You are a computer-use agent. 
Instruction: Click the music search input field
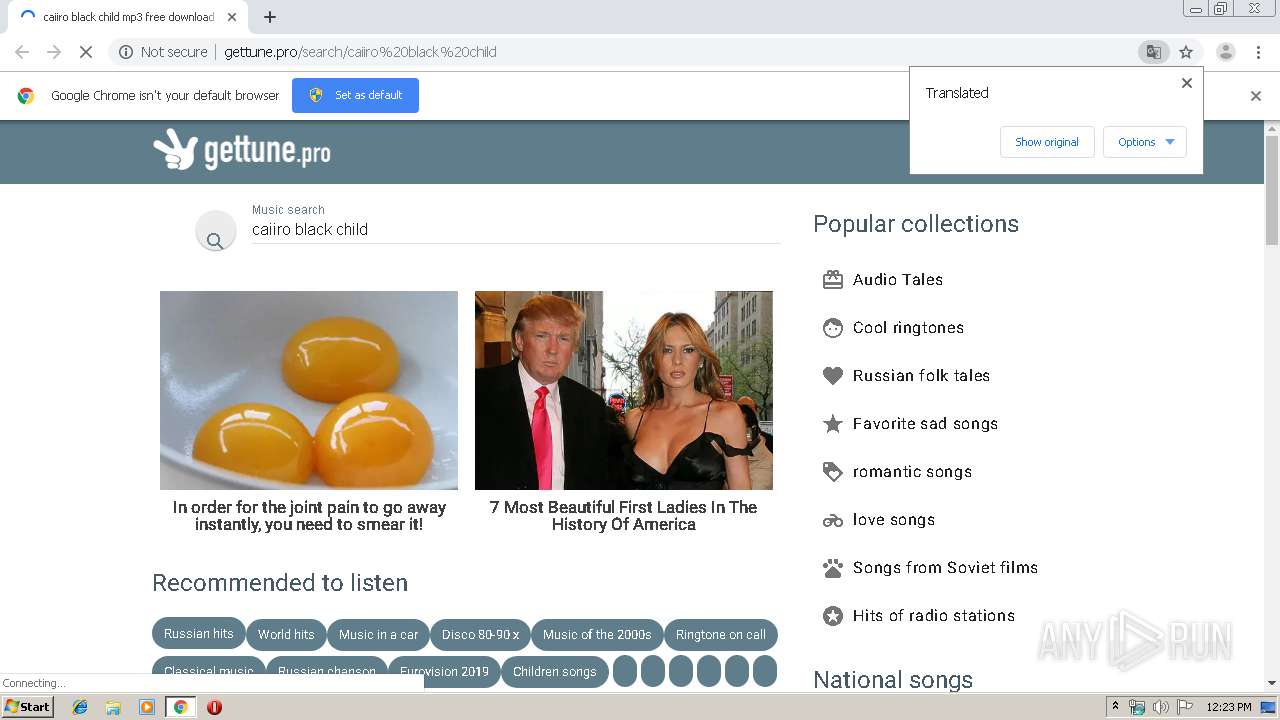[x=516, y=230]
